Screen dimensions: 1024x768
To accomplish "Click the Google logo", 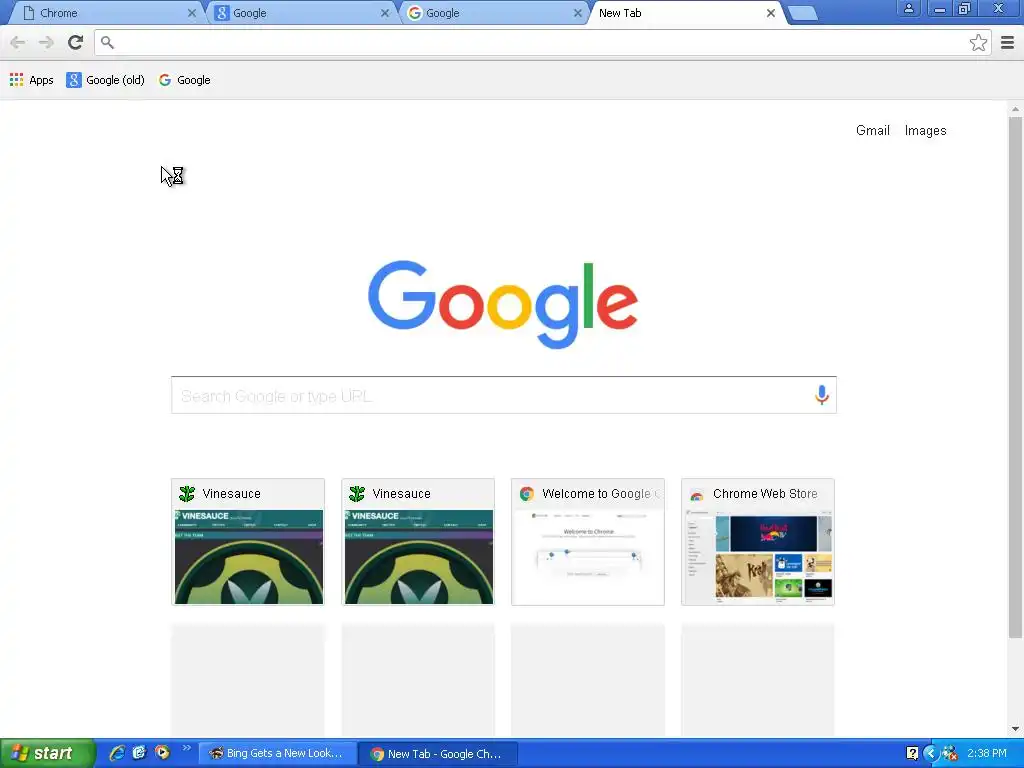I will tap(503, 304).
